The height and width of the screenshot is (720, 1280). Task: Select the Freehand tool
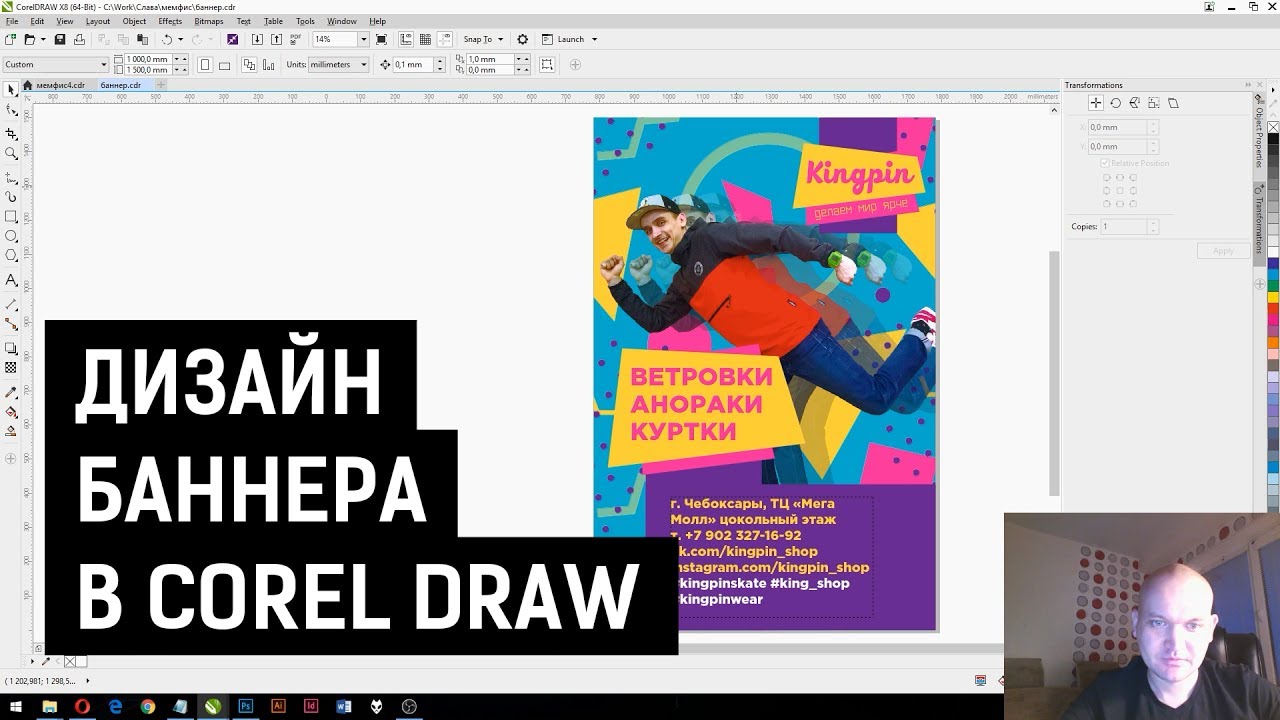pos(11,177)
